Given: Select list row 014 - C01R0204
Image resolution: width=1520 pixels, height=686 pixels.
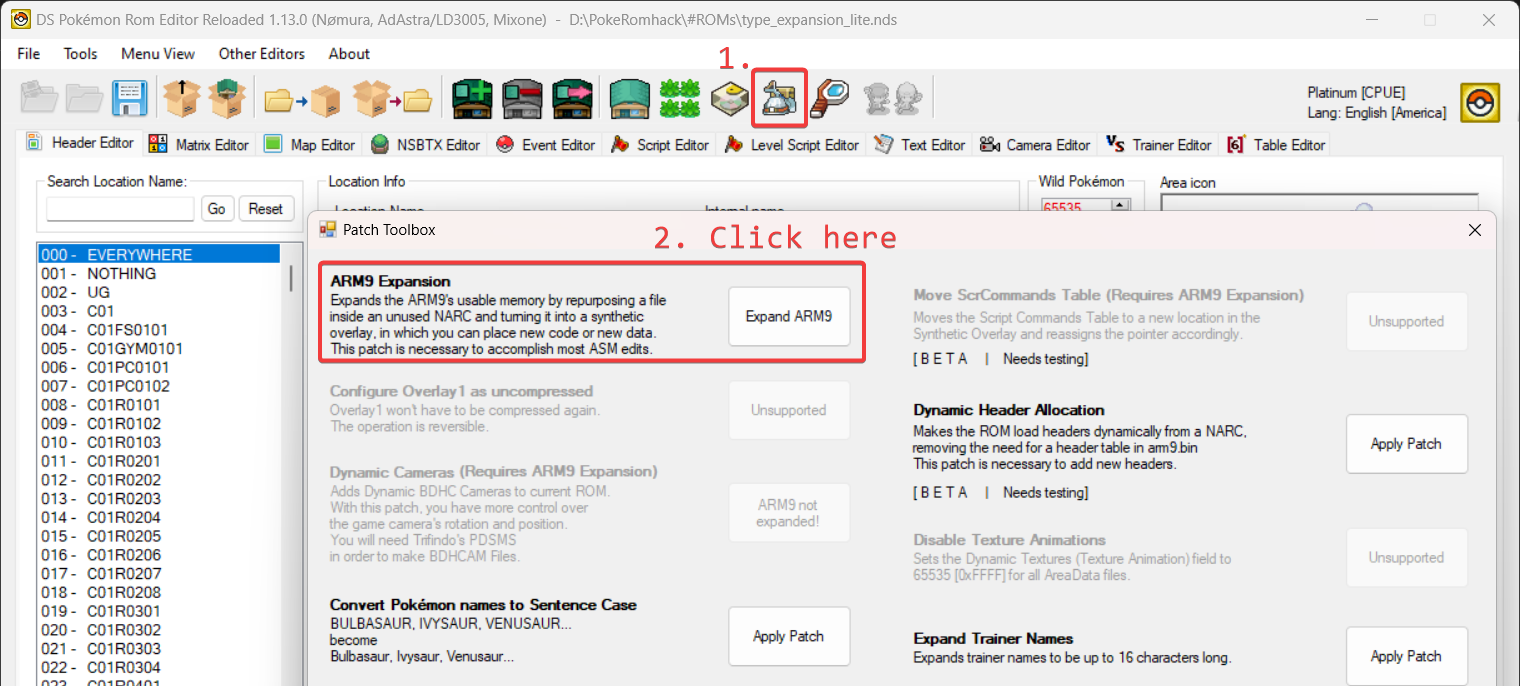Looking at the screenshot, I should (159, 518).
